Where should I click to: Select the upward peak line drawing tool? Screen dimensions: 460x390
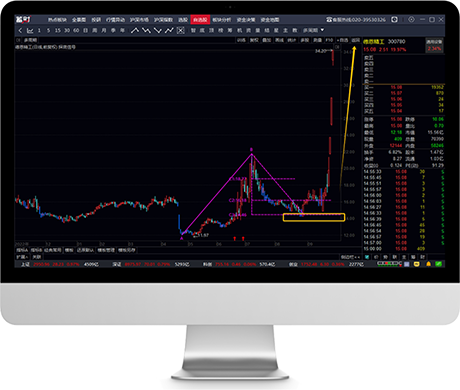pos(135,31)
